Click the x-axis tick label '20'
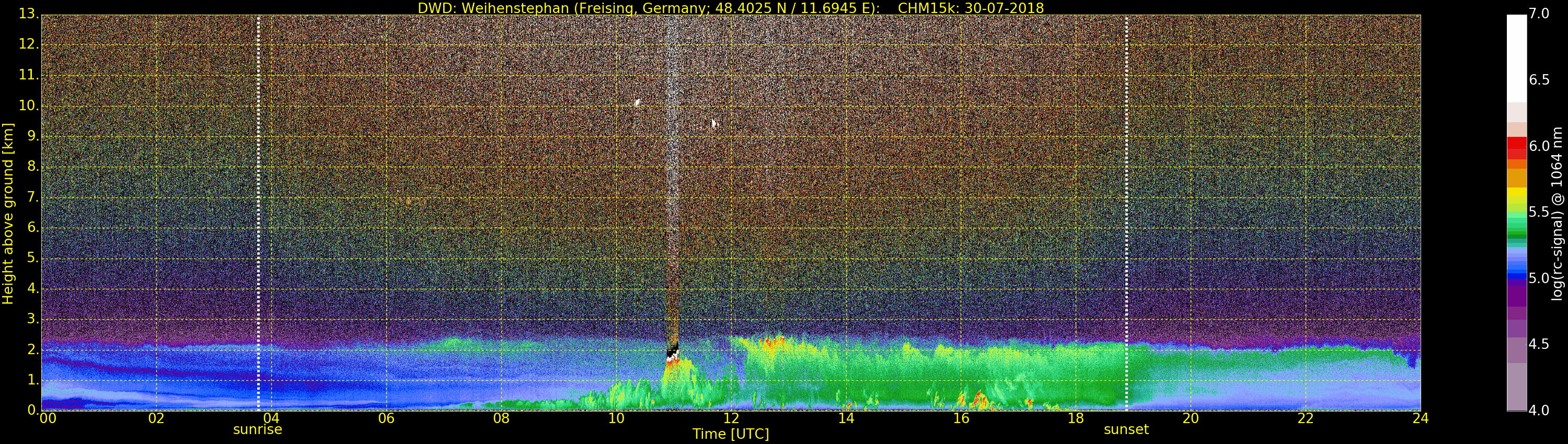Screen dimensions: 1568x444 [x=1191, y=418]
